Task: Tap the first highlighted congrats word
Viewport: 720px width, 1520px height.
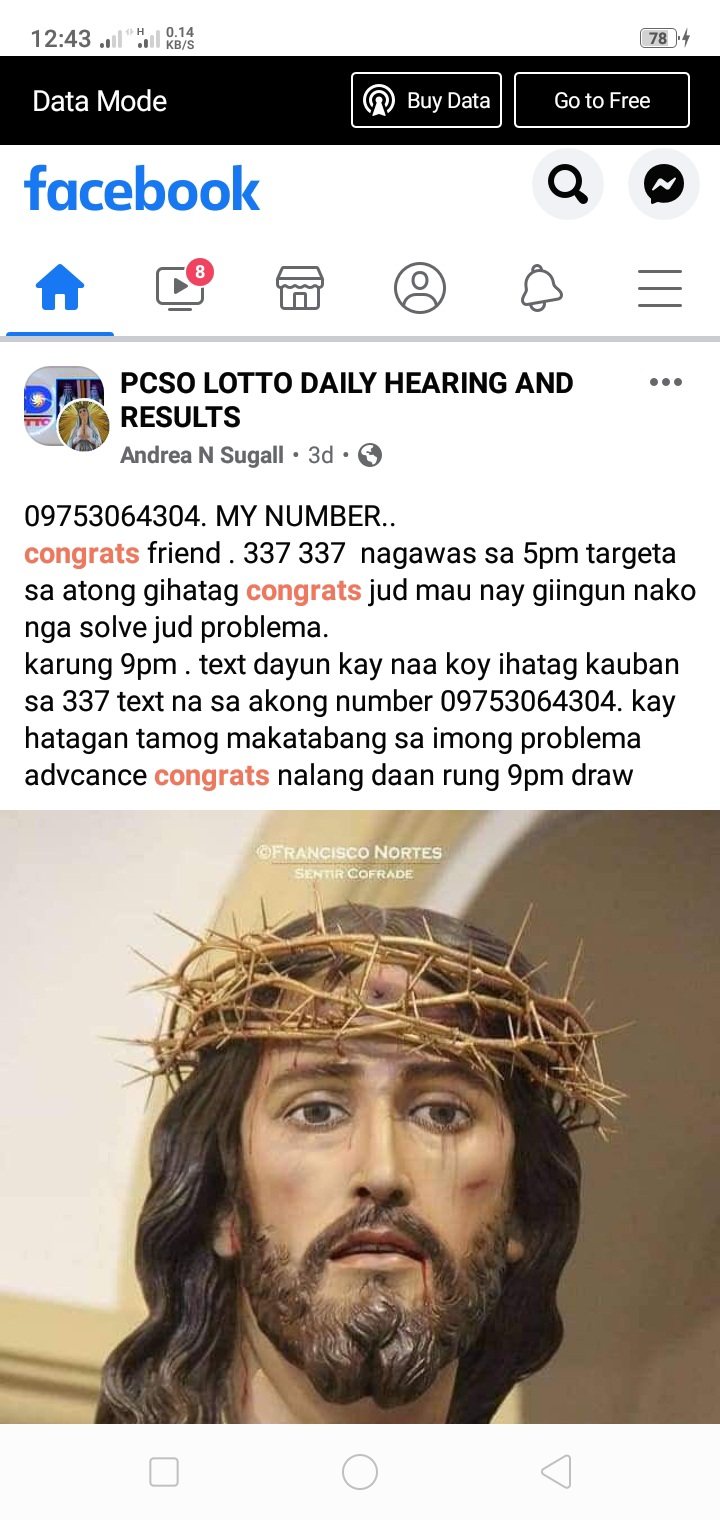Action: [82, 553]
